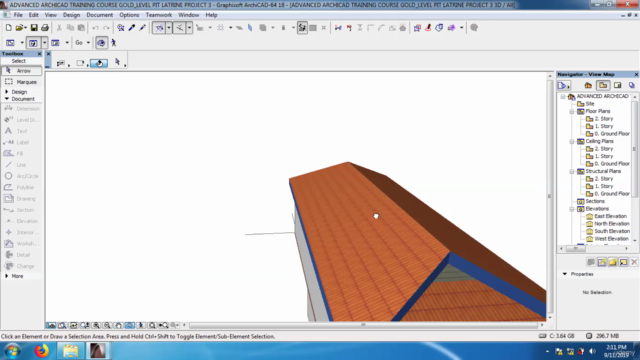This screenshot has height=360, width=640.
Task: Select the Marquee tool in Toolbox
Action: (x=22, y=82)
